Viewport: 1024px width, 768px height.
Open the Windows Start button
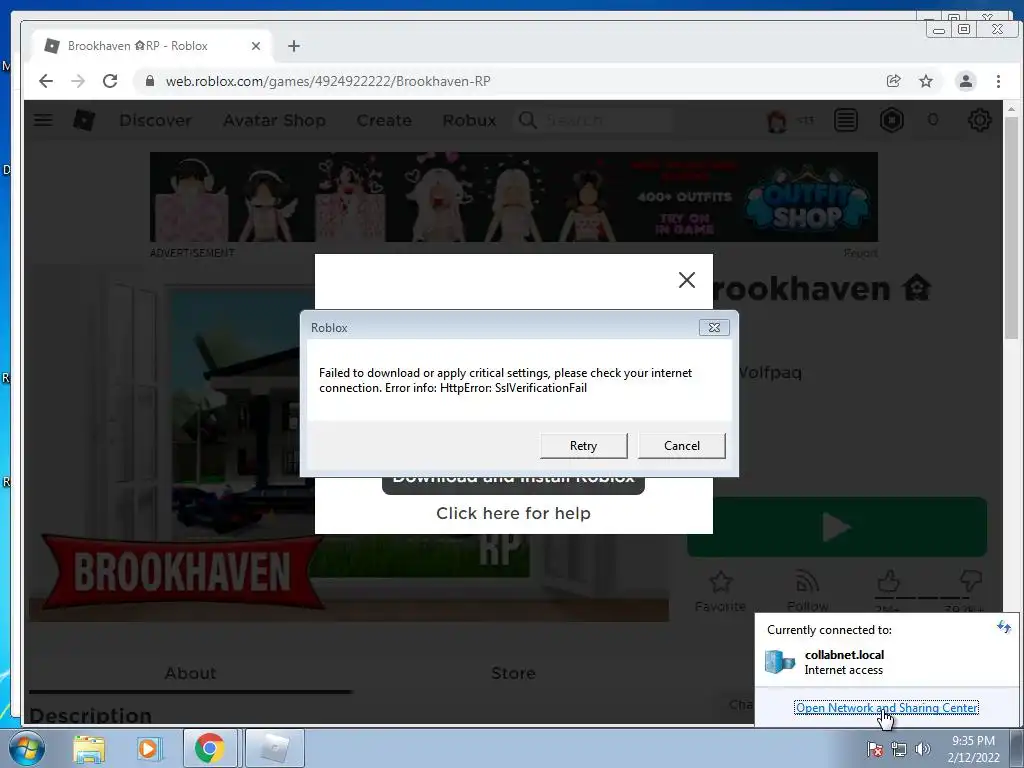(26, 748)
